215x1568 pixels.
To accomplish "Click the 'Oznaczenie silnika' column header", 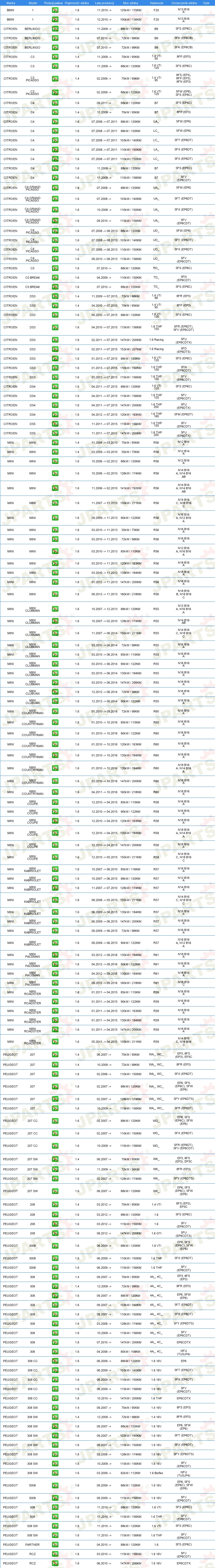I will pos(184,3).
